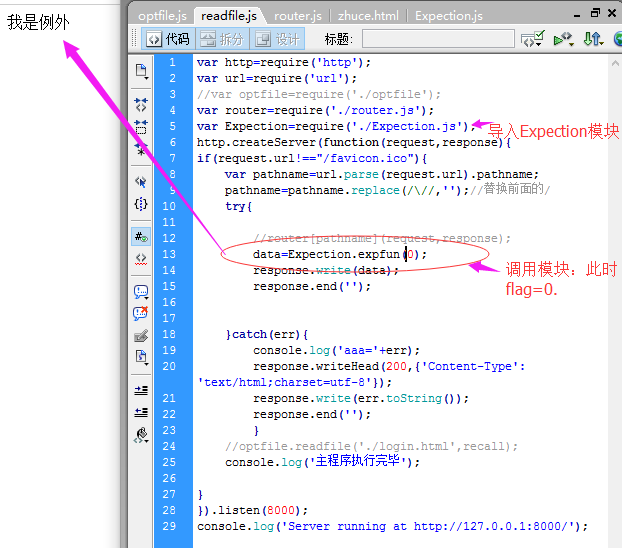The height and width of the screenshot is (548, 622).
Task: Open the Format Source Code menu
Action: point(141,435)
